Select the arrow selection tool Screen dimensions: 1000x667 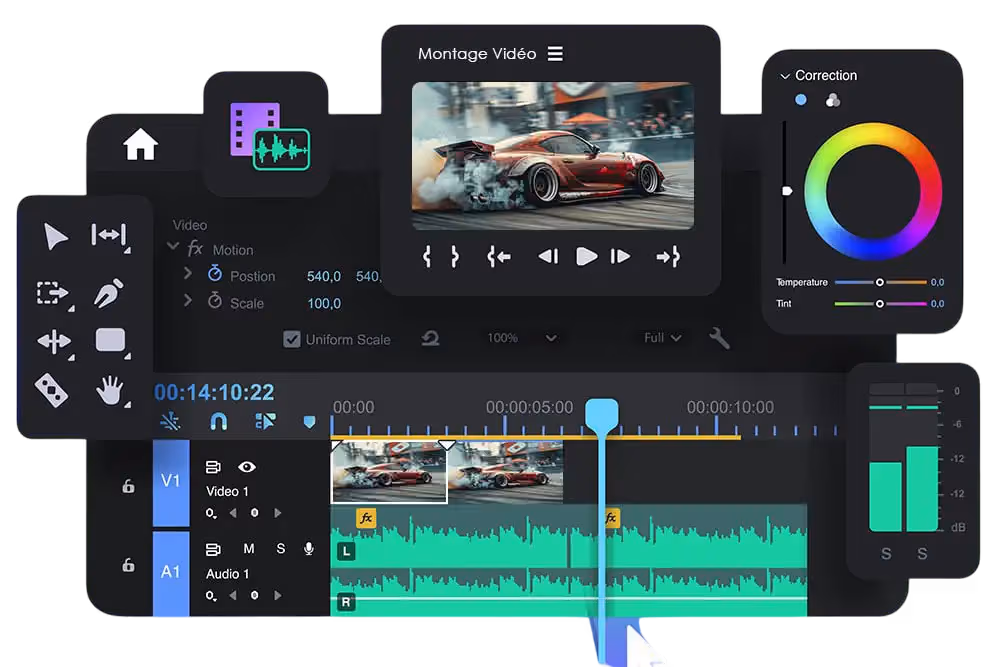pos(55,237)
